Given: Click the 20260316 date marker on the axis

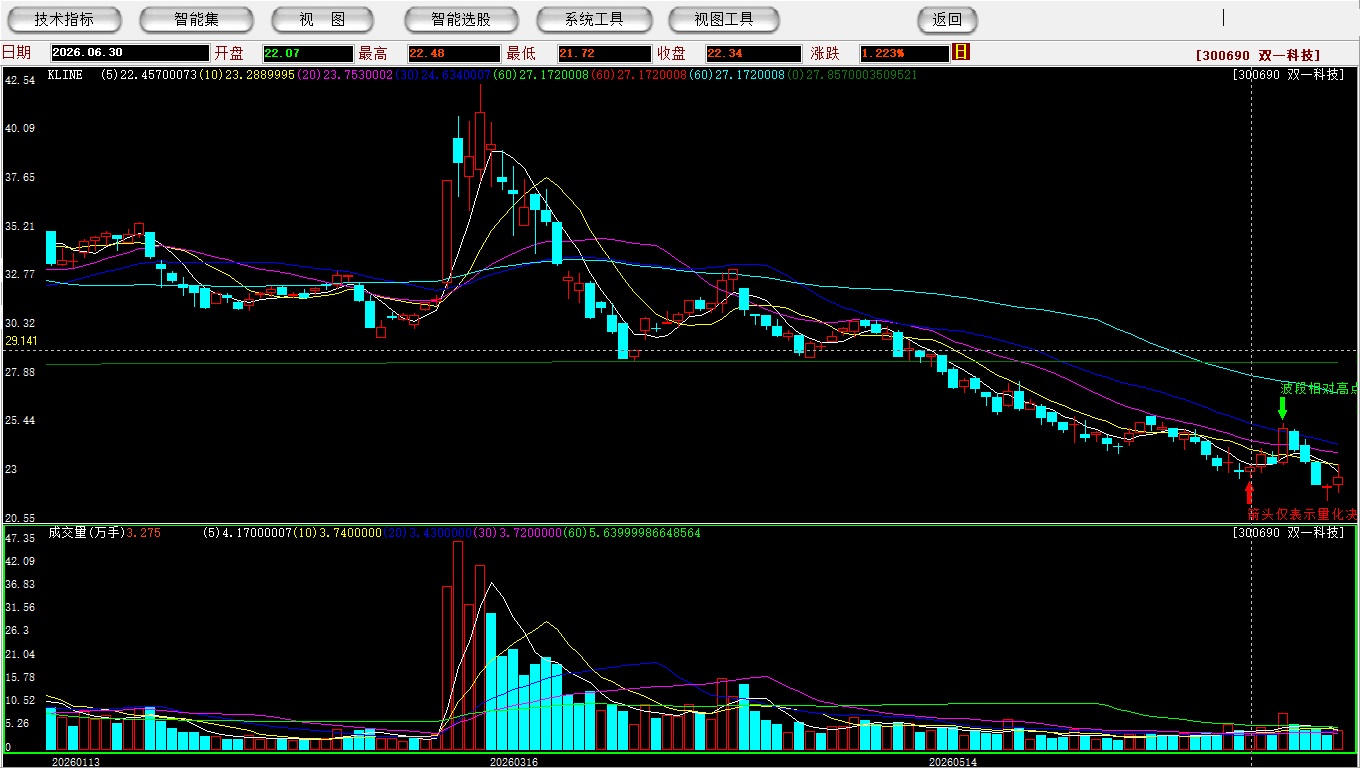Looking at the screenshot, I should (513, 761).
